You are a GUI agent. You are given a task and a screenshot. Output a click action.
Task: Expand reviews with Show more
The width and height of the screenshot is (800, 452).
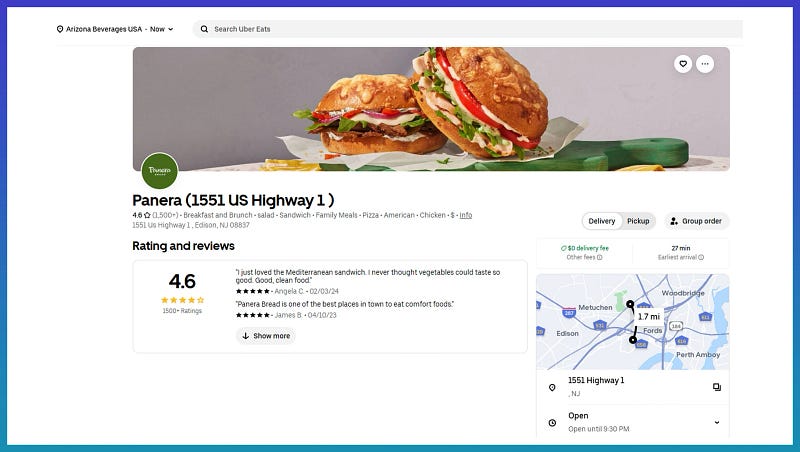point(266,336)
